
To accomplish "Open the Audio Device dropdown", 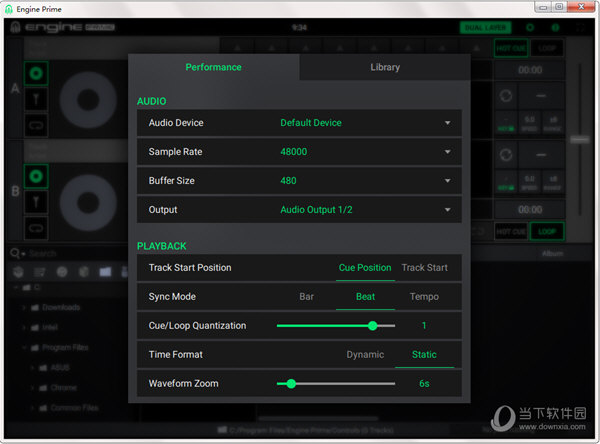I will 447,123.
